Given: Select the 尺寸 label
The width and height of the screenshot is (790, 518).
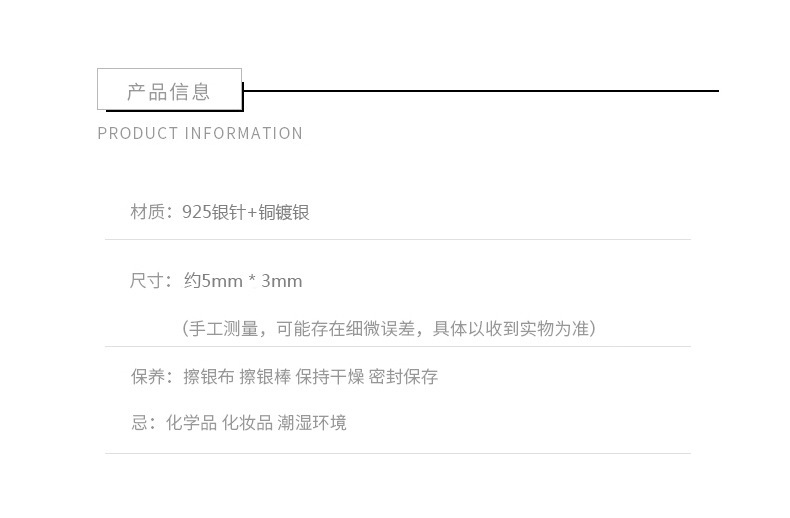Looking at the screenshot, I should [x=147, y=281].
